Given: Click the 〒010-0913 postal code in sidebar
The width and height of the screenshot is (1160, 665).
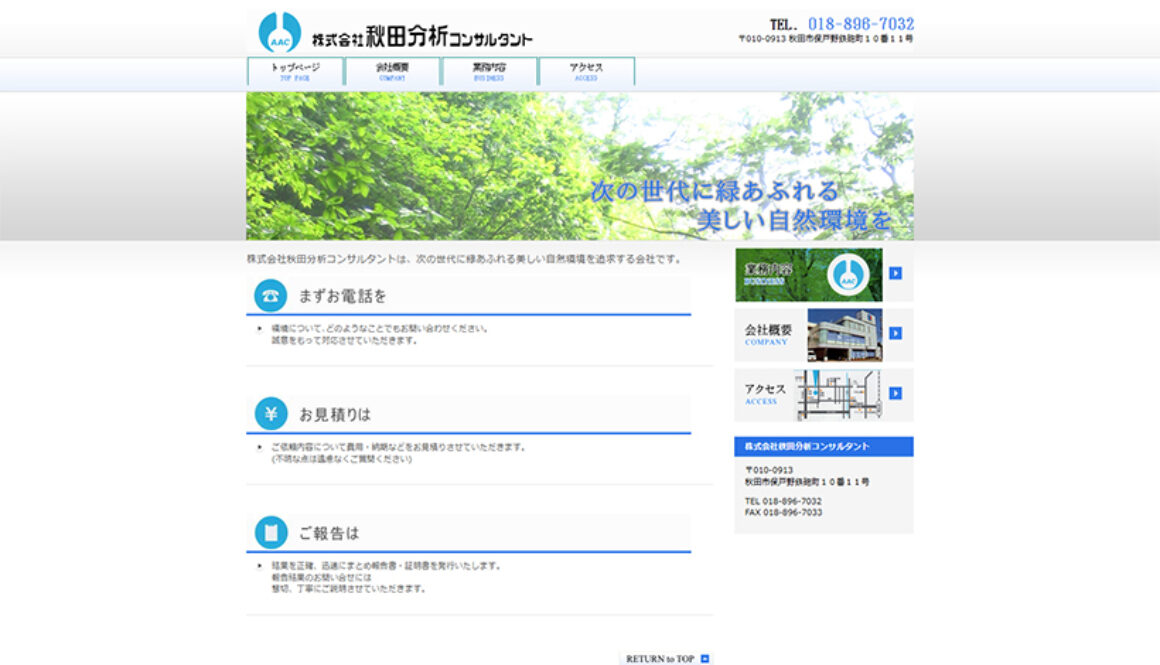Looking at the screenshot, I should (769, 470).
